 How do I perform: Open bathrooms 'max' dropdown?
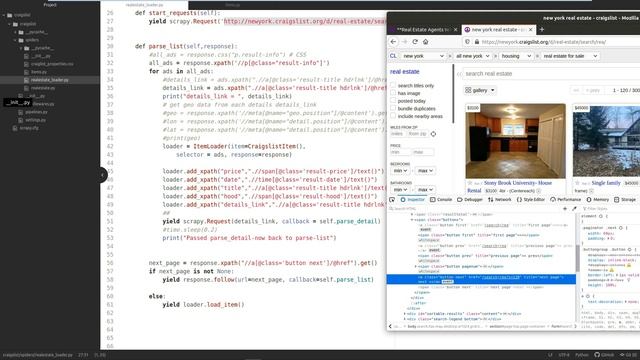click(425, 189)
